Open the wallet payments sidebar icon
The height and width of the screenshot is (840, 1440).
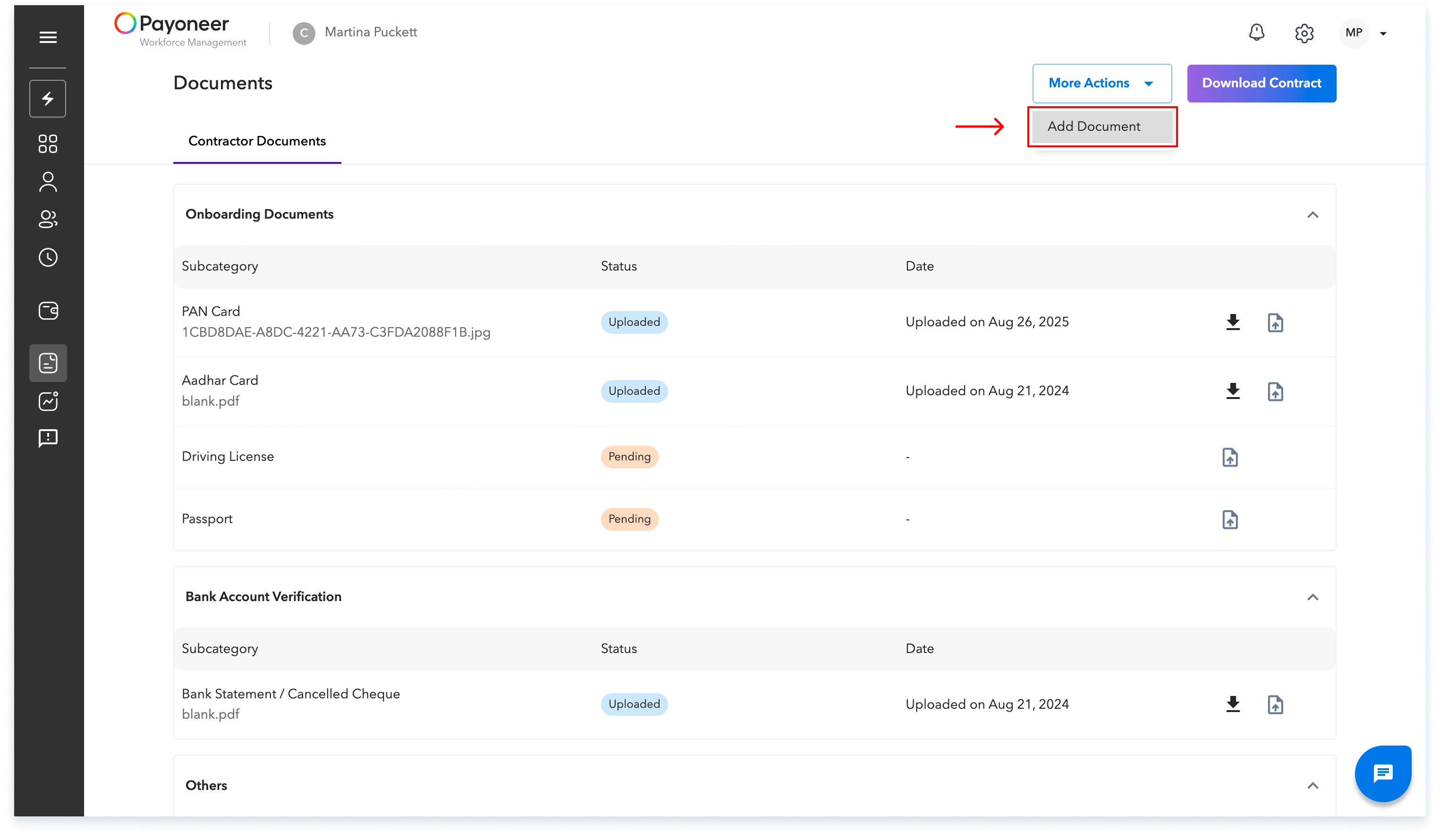(x=48, y=311)
